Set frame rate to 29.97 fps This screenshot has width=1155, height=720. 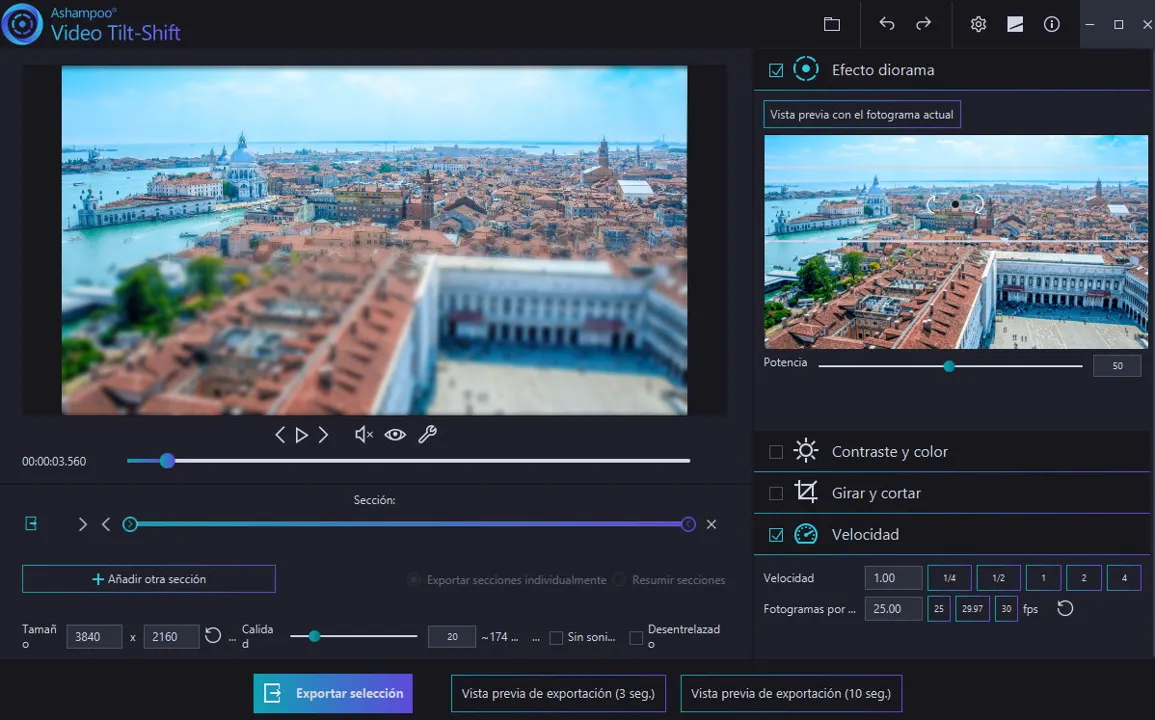[x=972, y=609]
